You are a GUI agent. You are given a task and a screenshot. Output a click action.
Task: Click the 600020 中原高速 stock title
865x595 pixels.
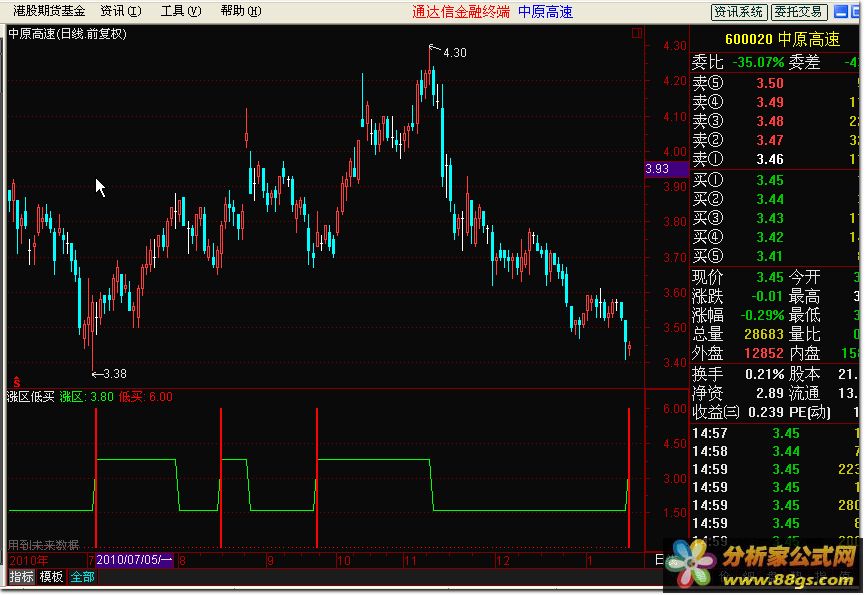782,39
